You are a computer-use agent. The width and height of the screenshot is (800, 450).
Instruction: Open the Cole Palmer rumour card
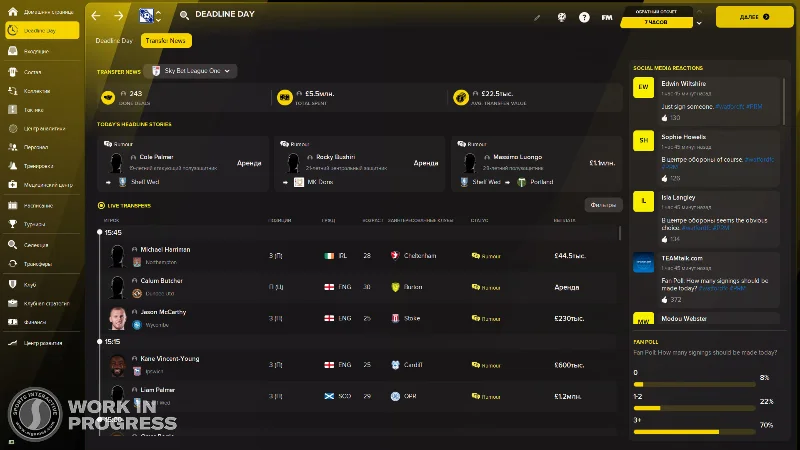click(x=183, y=164)
